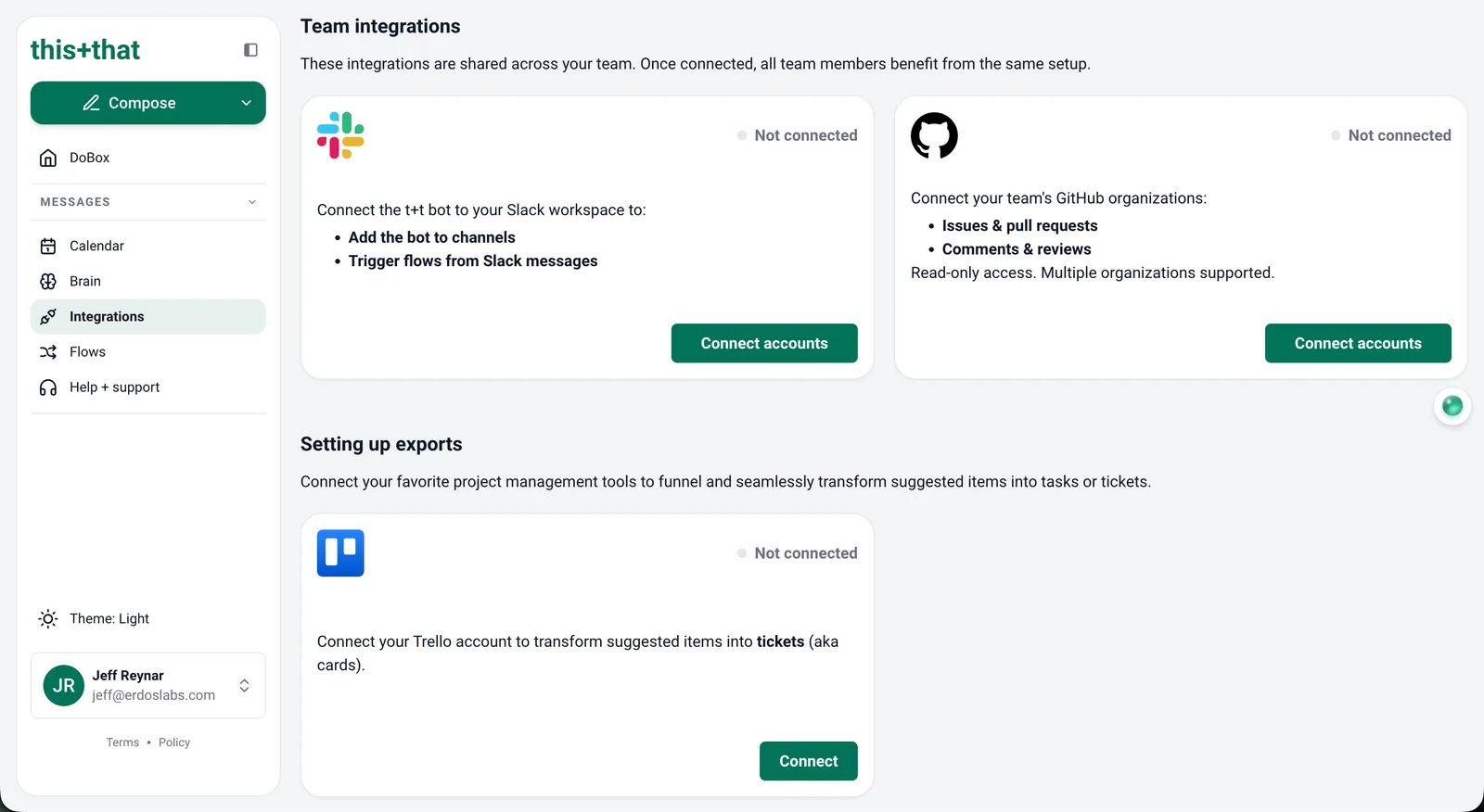Click Team integrations heading
Image resolution: width=1484 pixels, height=812 pixels.
click(x=380, y=26)
